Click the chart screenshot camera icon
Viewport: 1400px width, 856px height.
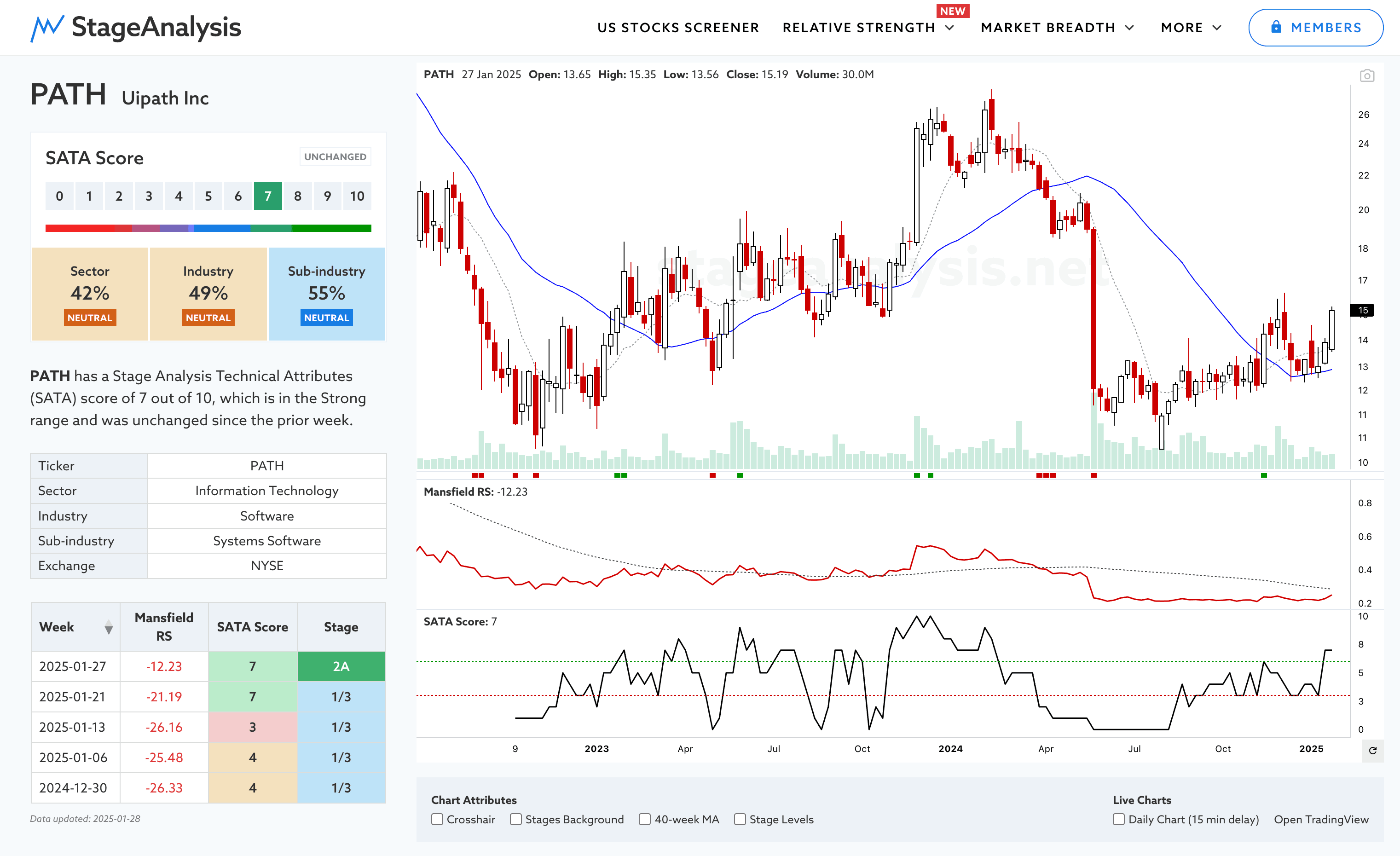pyautogui.click(x=1367, y=75)
